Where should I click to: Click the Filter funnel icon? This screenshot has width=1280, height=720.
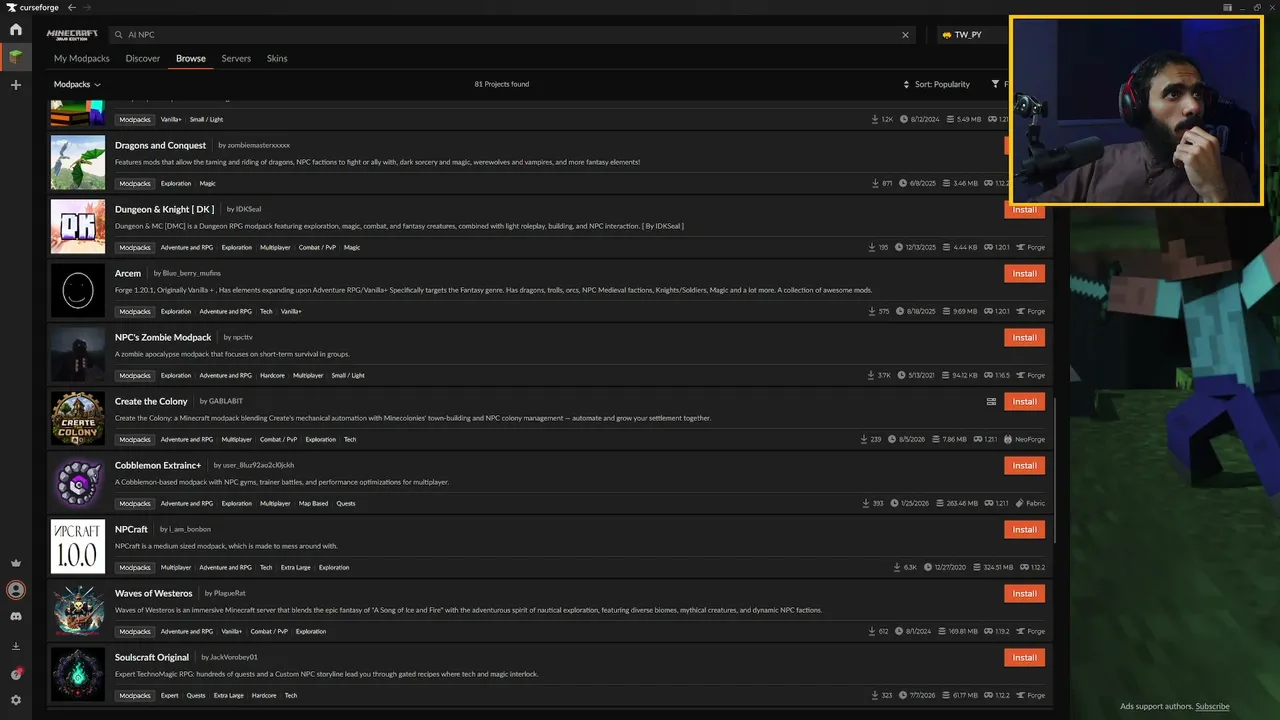(x=996, y=84)
